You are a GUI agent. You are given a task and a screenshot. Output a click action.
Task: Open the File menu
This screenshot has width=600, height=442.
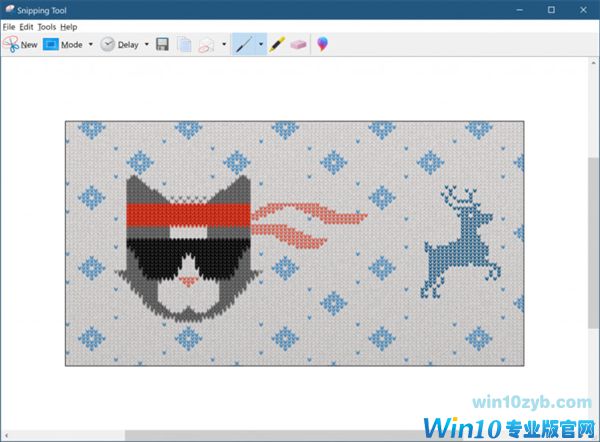click(x=9, y=27)
